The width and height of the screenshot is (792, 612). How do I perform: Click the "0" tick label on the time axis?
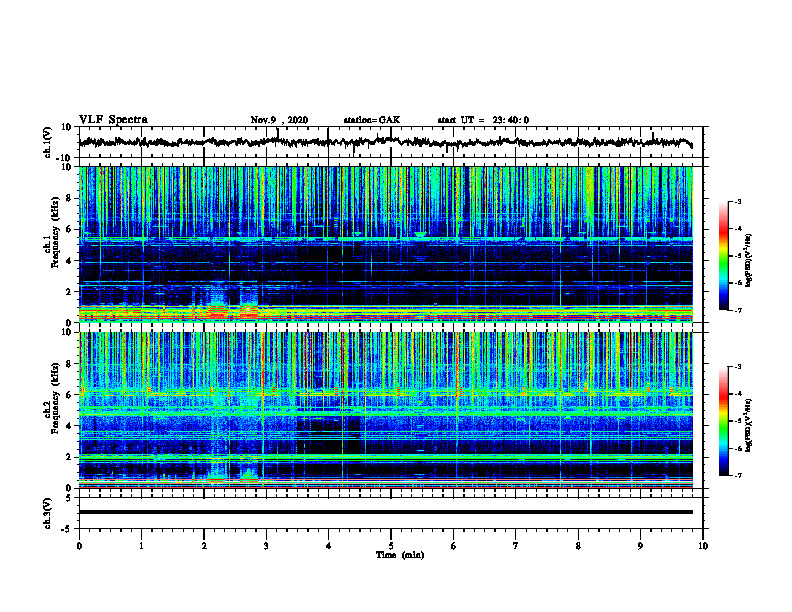(79, 546)
